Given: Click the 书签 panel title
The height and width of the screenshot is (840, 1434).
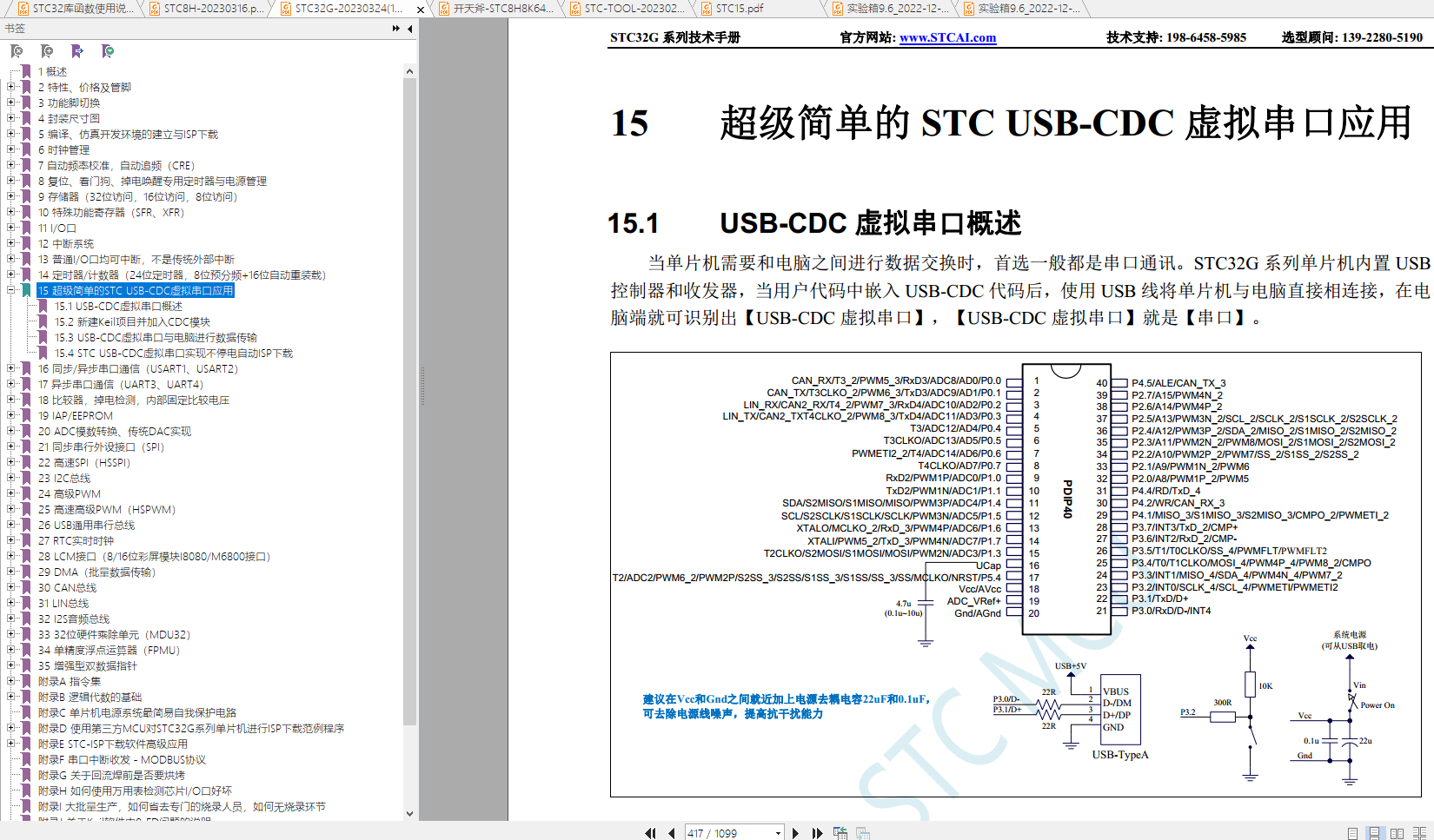Looking at the screenshot, I should pyautogui.click(x=15, y=29).
